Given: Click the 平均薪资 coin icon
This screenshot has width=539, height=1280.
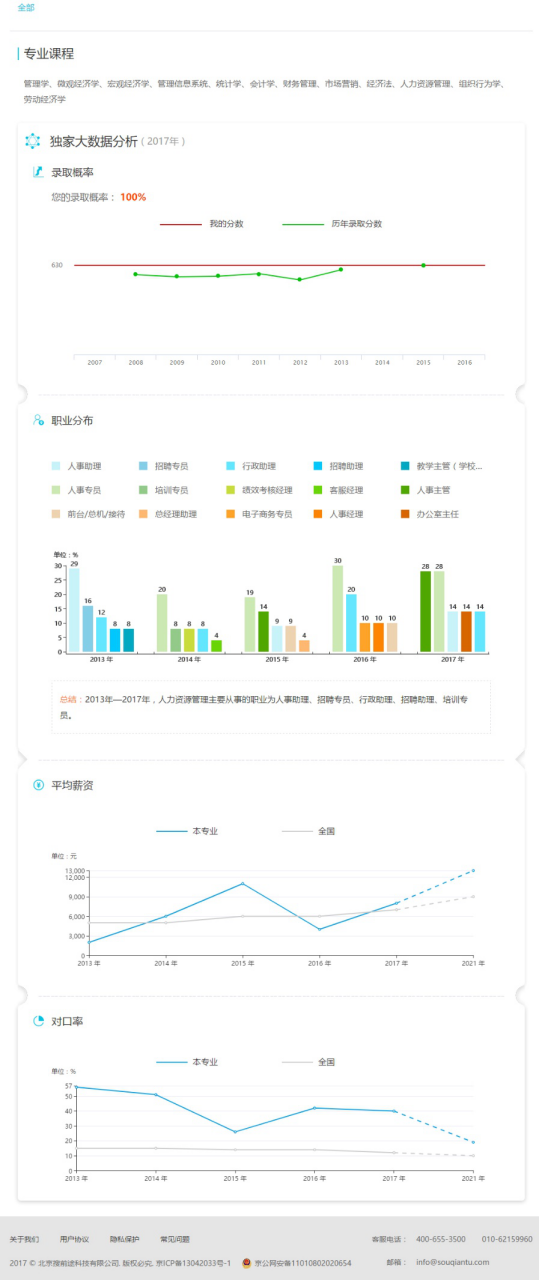Looking at the screenshot, I should point(38,784).
